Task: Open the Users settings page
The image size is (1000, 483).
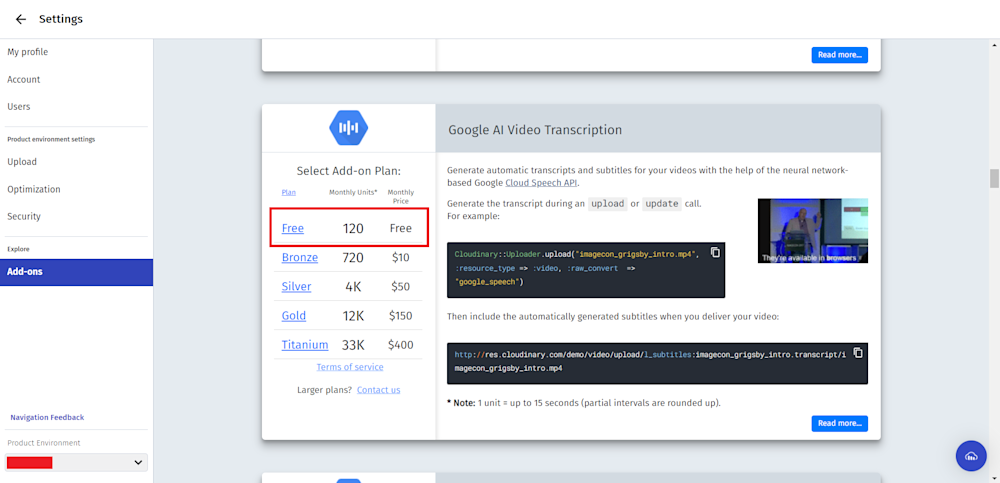Action: 18,107
